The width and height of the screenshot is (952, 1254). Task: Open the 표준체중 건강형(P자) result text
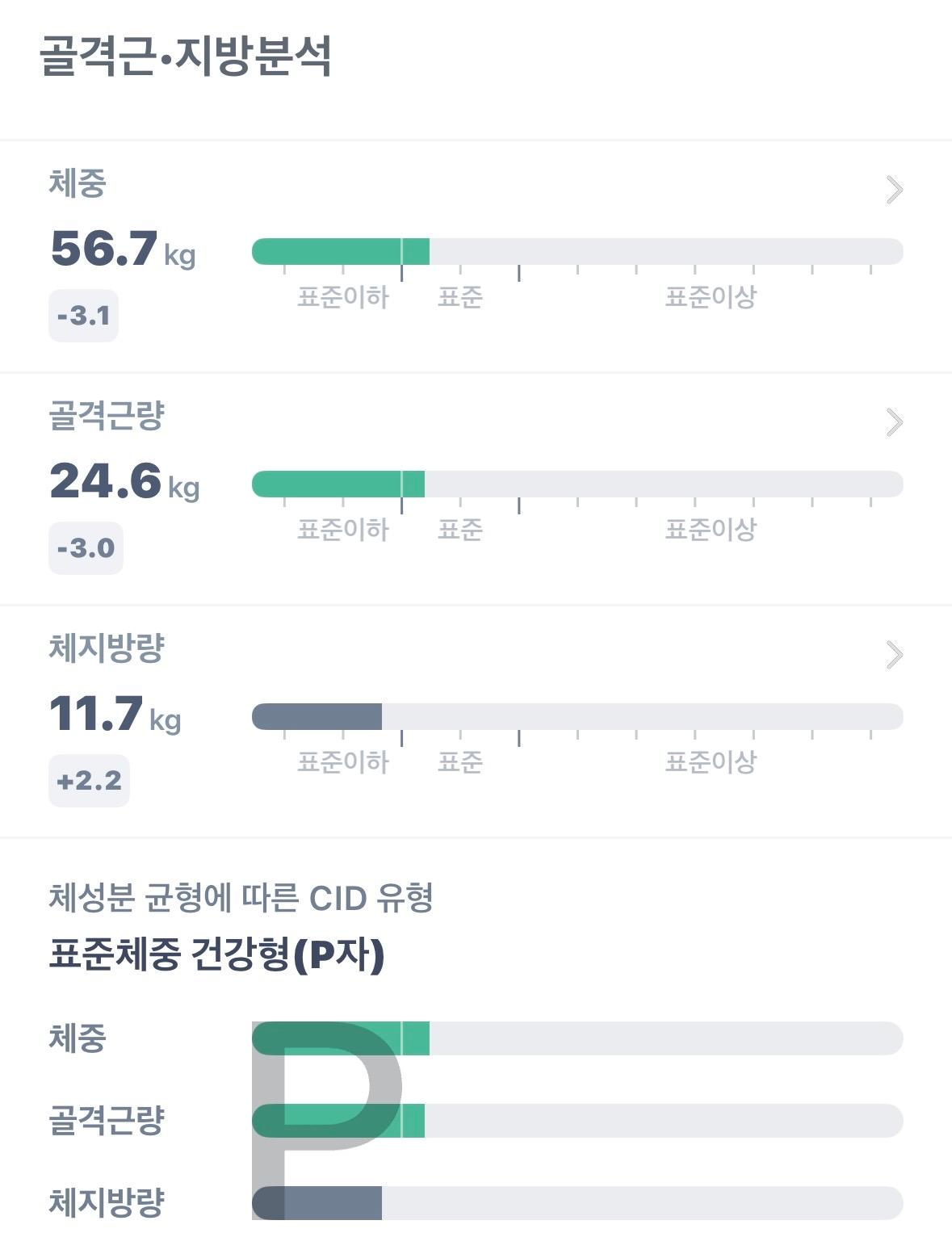(x=216, y=956)
